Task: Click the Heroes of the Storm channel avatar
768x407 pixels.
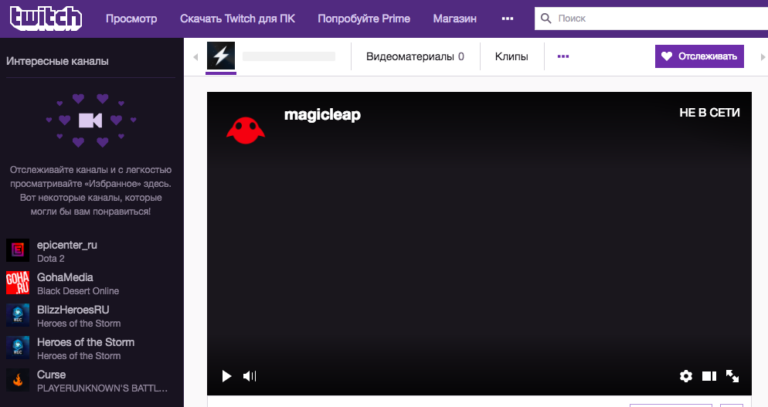Action: (x=18, y=347)
